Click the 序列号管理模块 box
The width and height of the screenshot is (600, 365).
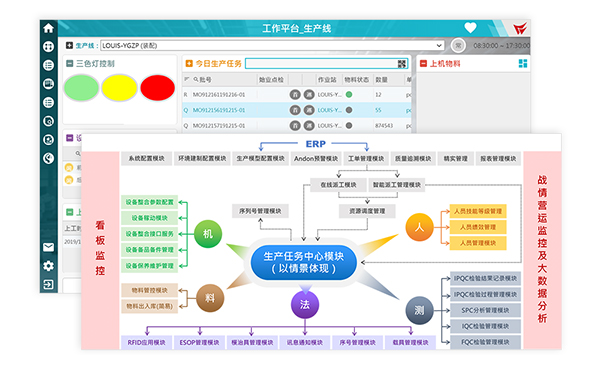click(260, 211)
